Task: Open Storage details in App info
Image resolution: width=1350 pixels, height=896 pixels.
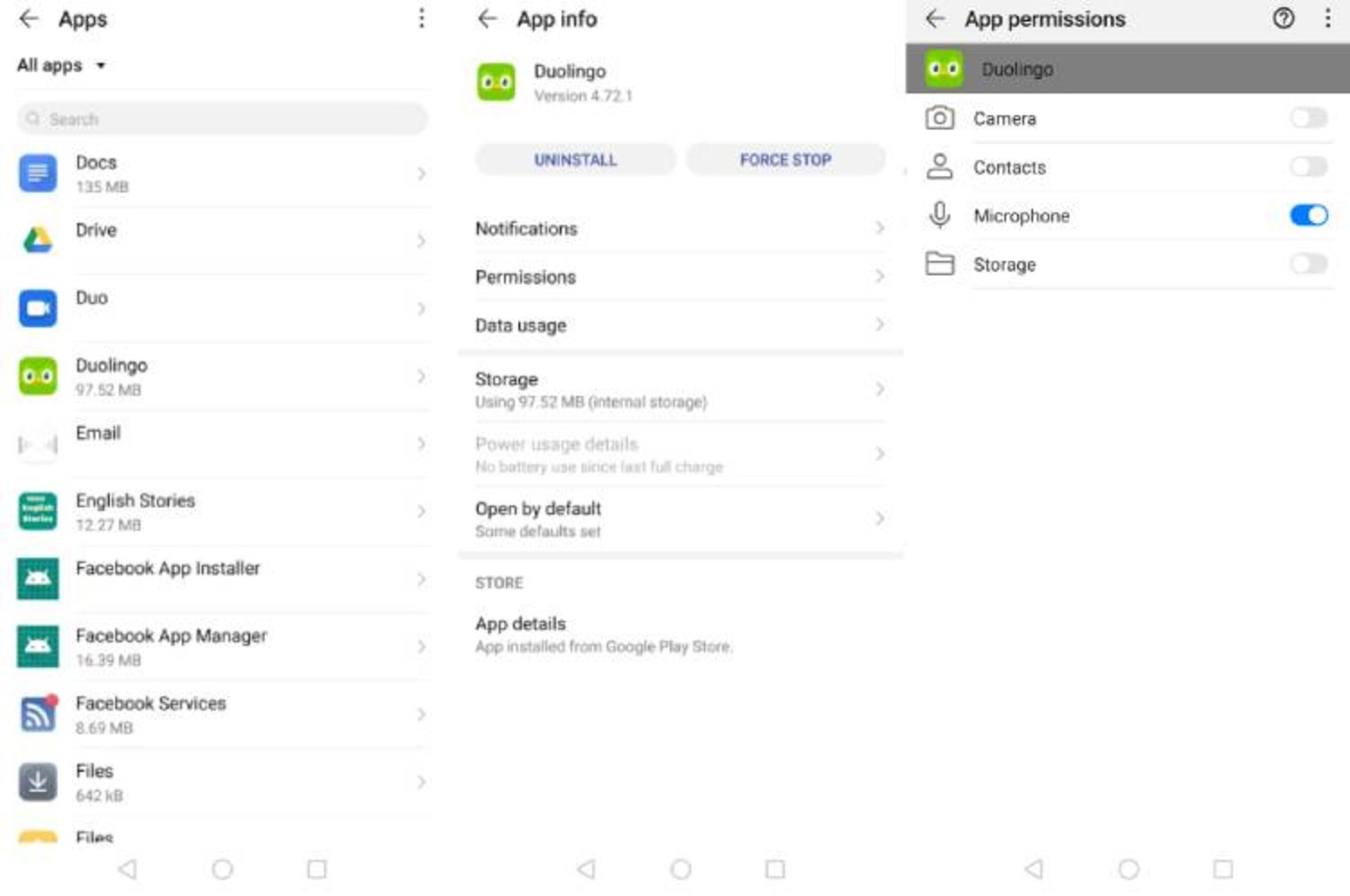Action: tap(680, 389)
